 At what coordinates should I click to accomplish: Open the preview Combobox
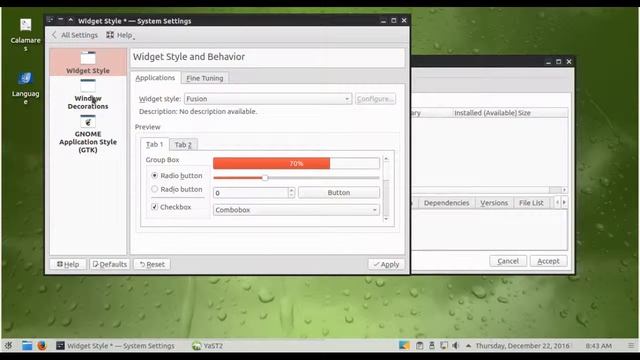296,210
